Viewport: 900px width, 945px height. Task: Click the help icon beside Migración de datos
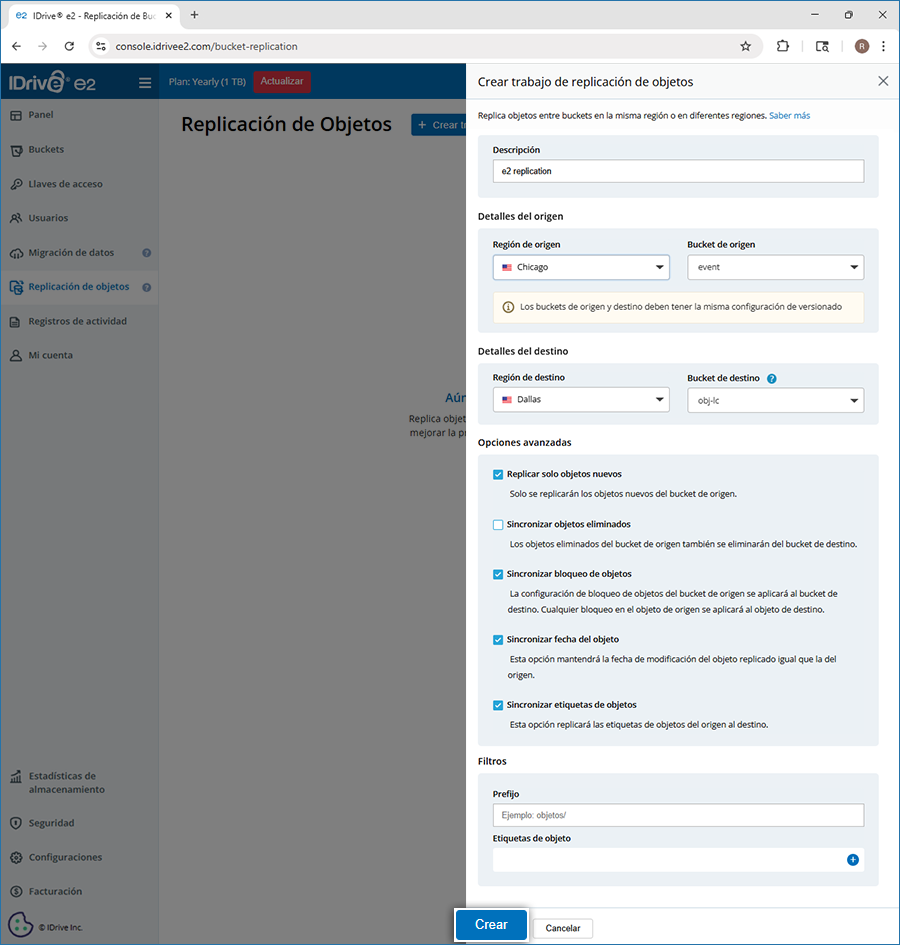click(147, 253)
